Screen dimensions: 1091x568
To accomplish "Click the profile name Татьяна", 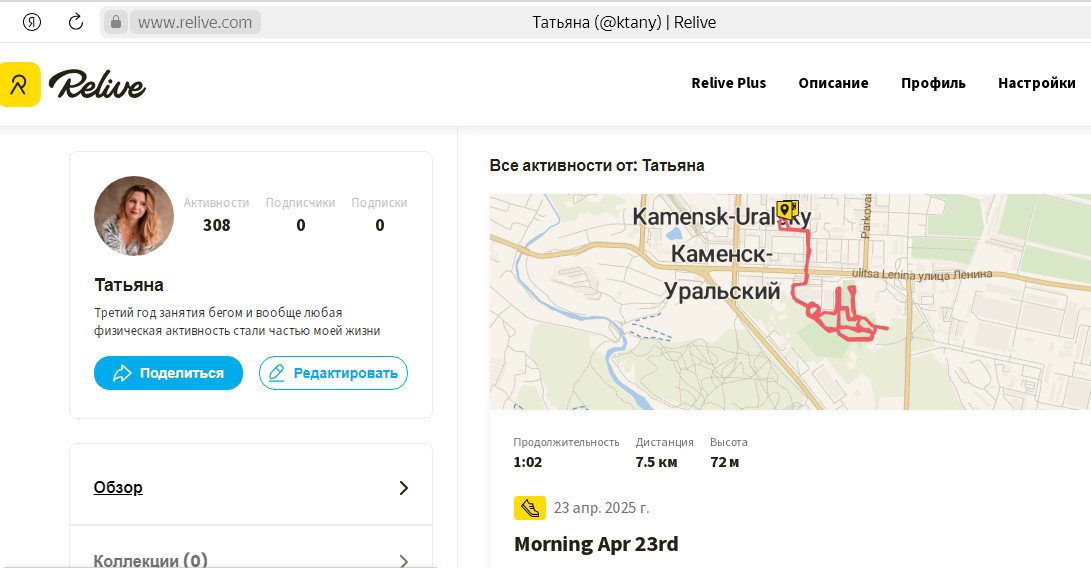I will 129,285.
